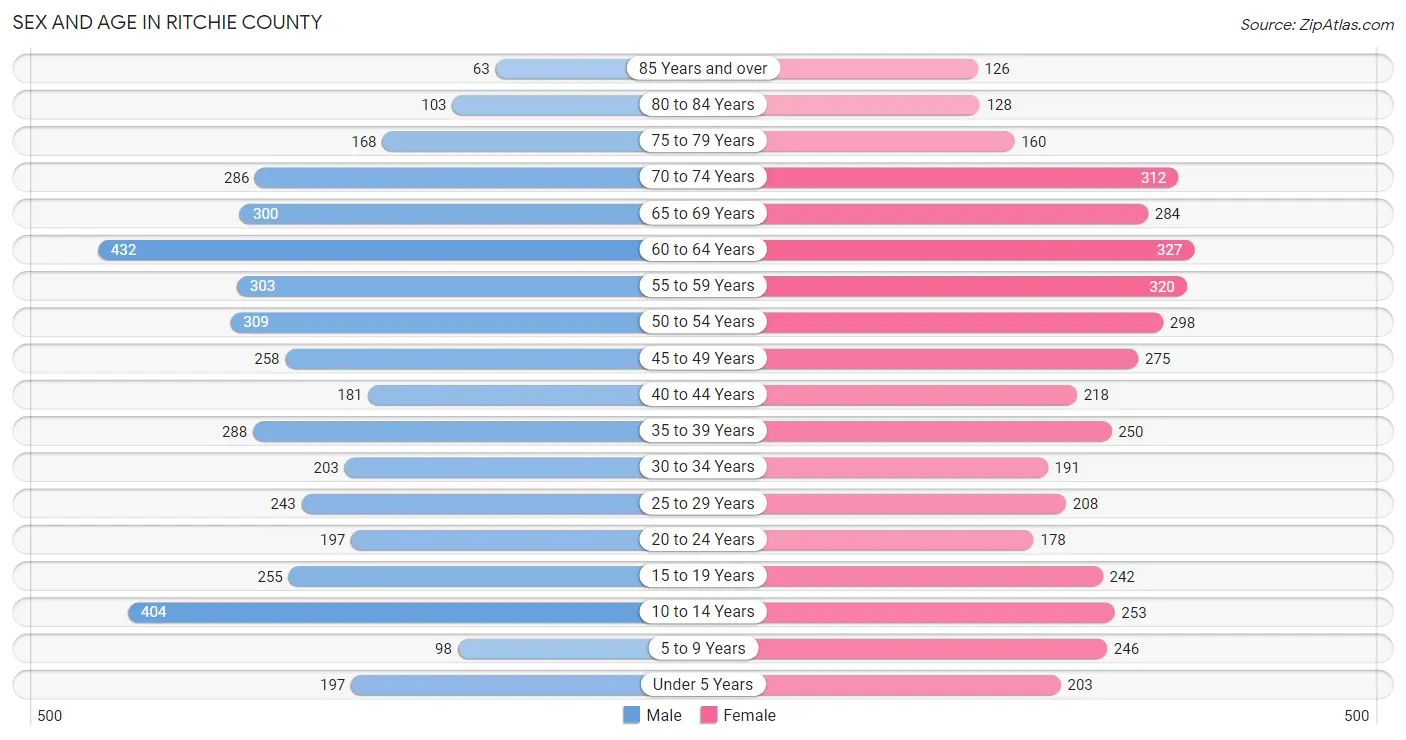Click the 20 to 24 Years female bar
Image resolution: width=1406 pixels, height=740 pixels.
[x=899, y=540]
